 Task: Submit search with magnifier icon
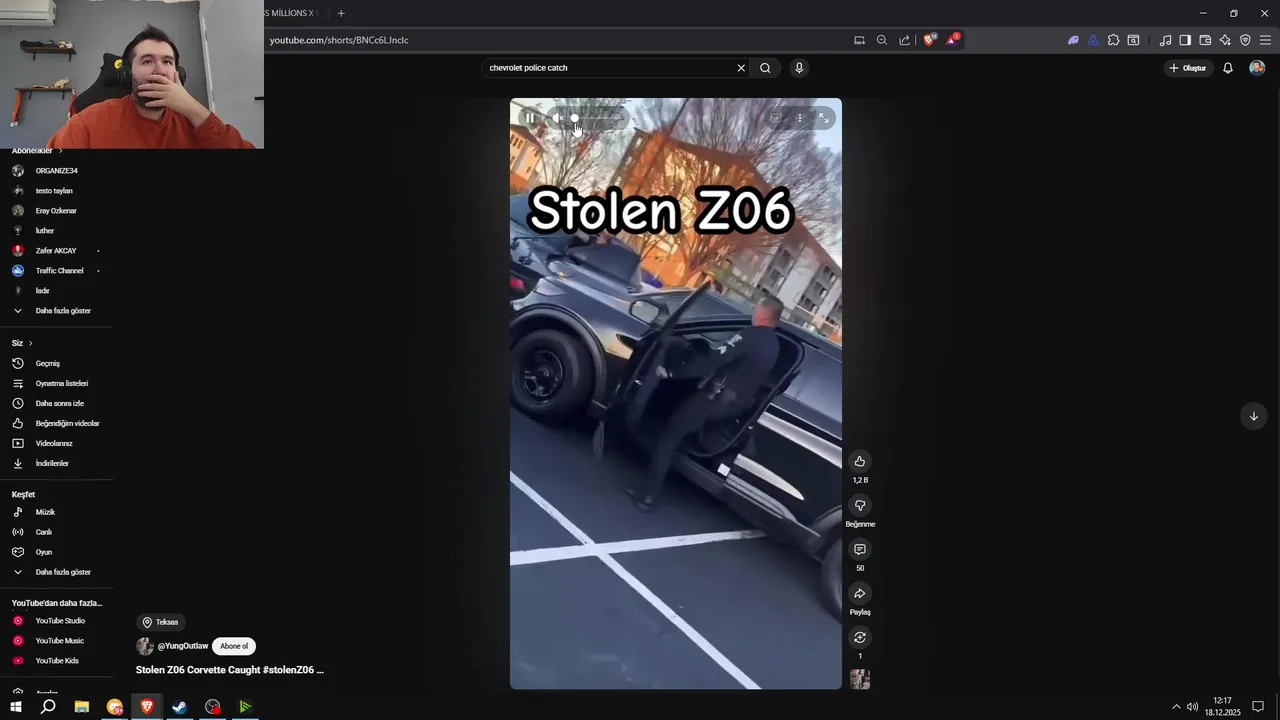[x=765, y=68]
